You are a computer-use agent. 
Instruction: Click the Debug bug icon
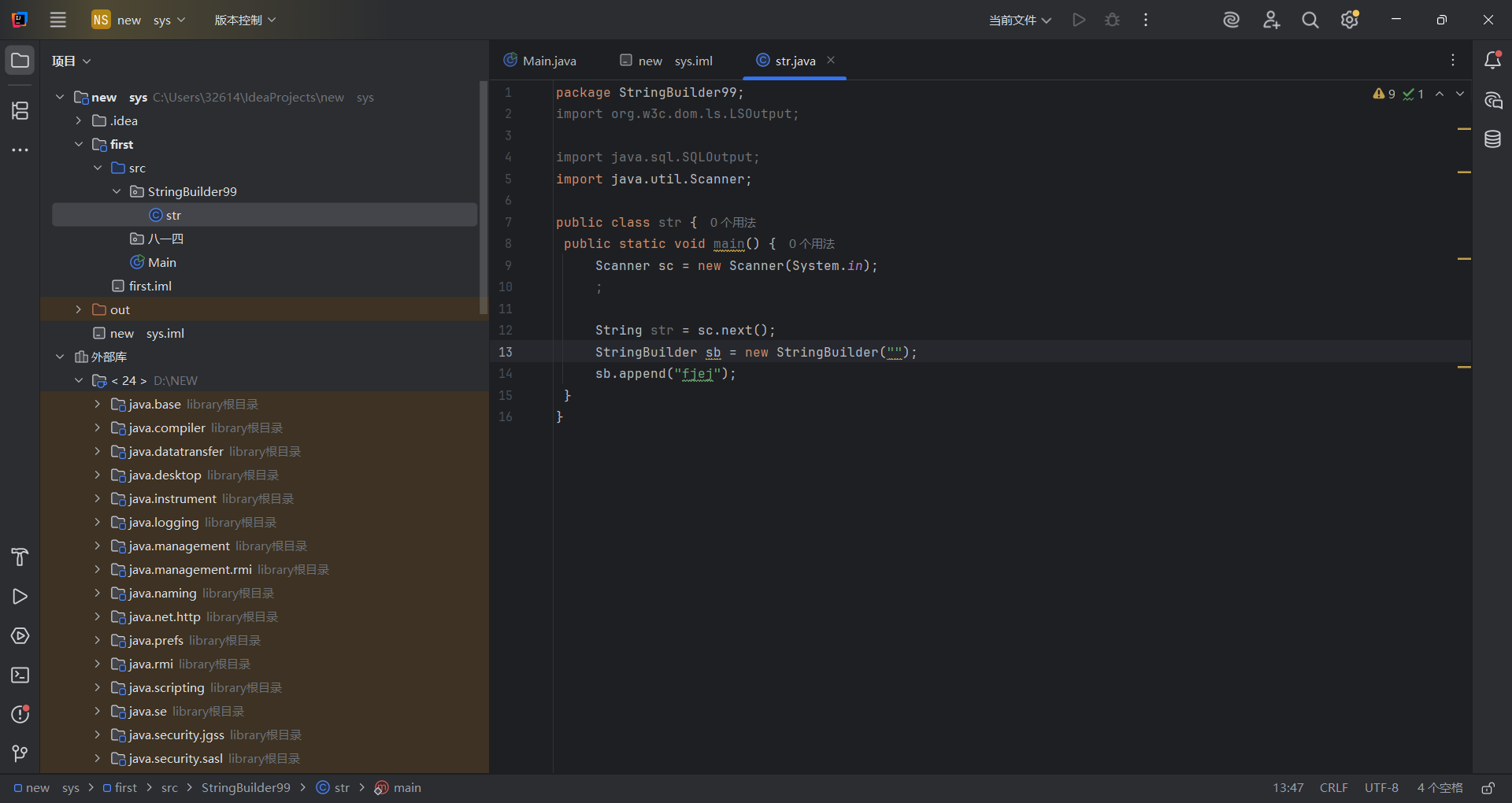coord(1112,20)
